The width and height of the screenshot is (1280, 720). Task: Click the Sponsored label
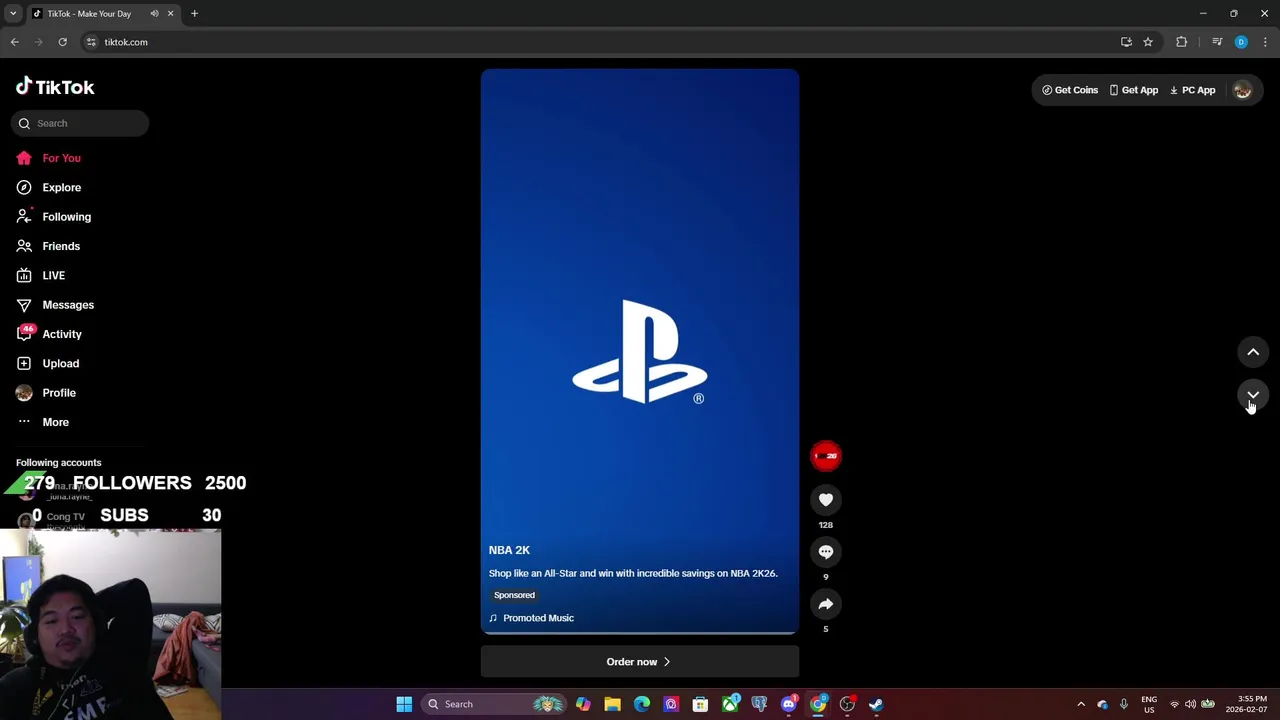point(514,595)
